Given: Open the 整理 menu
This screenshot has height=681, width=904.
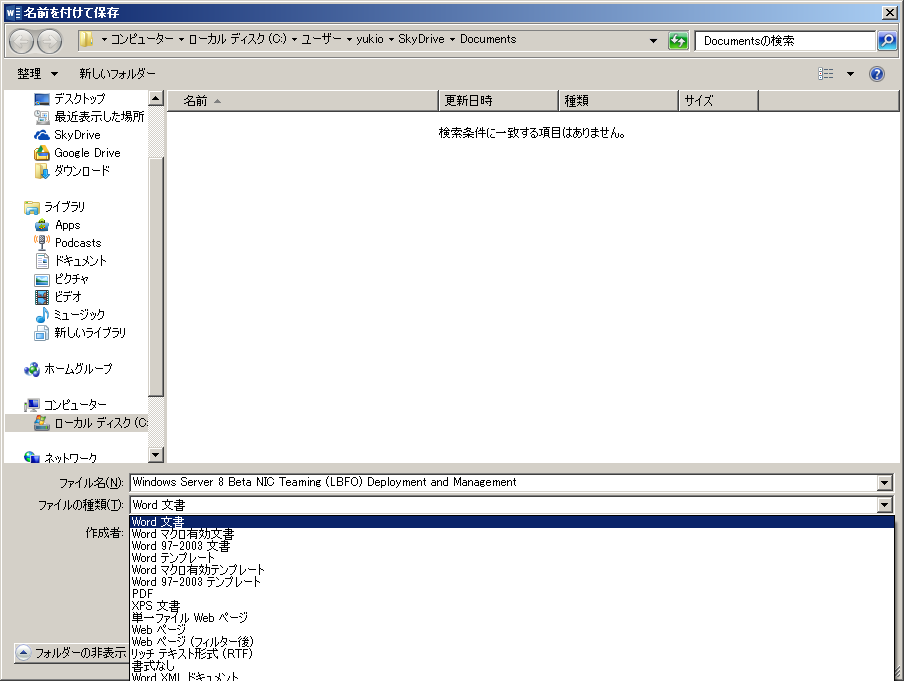Looking at the screenshot, I should tap(37, 74).
